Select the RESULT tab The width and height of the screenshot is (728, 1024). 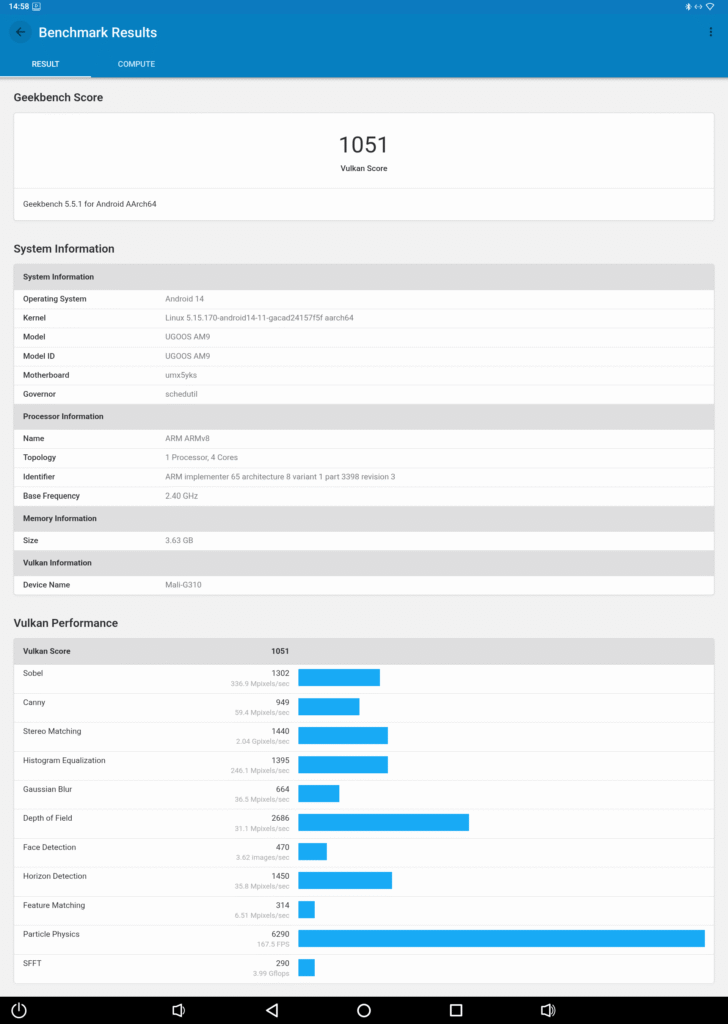(x=45, y=63)
